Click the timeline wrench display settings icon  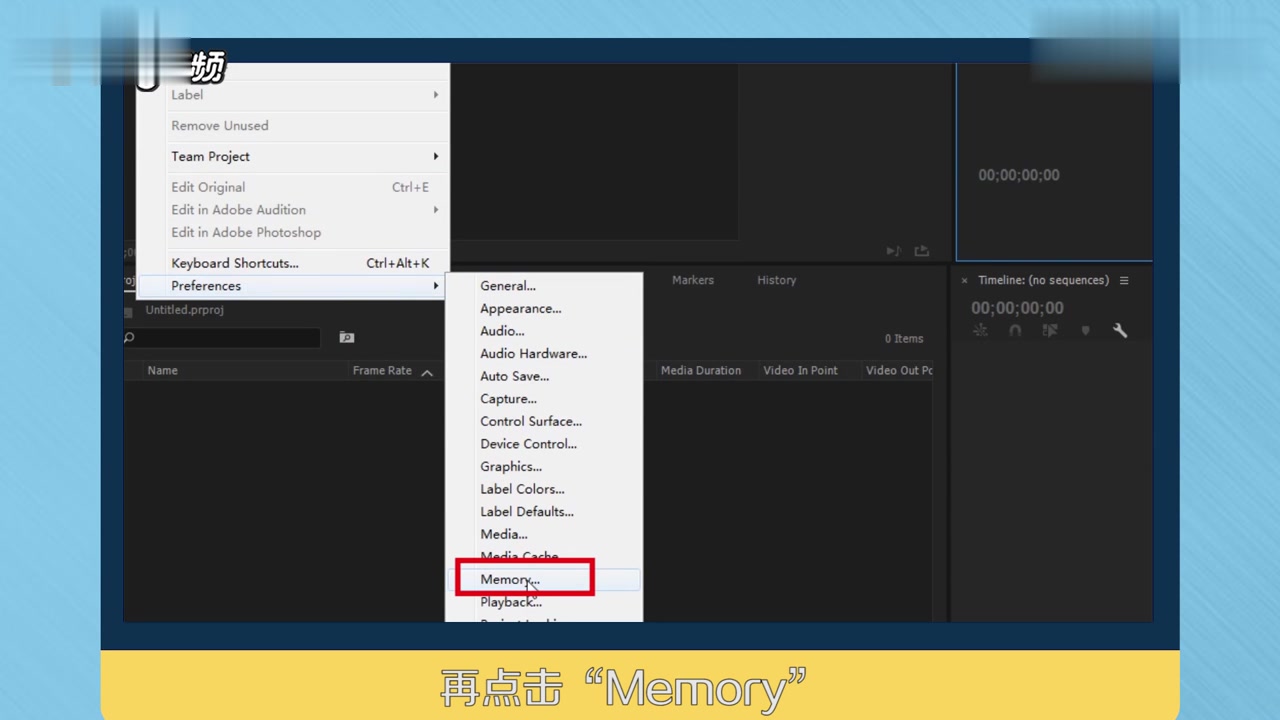click(1120, 330)
